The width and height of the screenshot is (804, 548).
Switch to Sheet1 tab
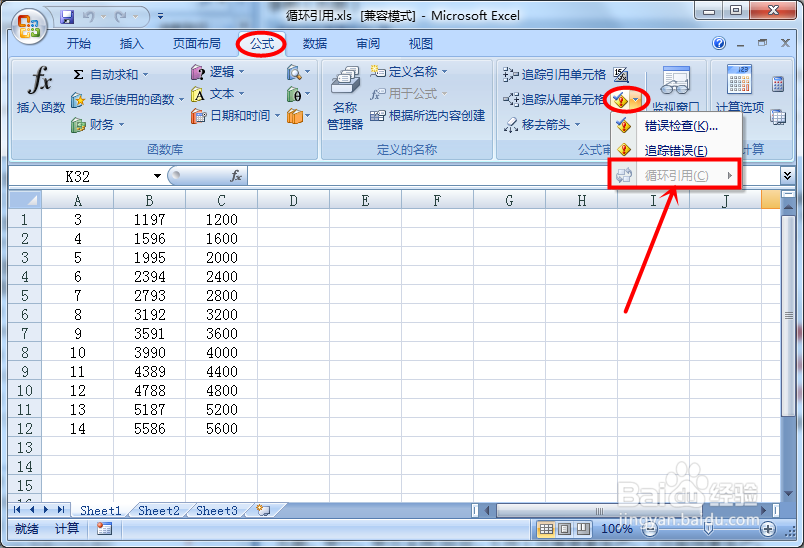[100, 511]
